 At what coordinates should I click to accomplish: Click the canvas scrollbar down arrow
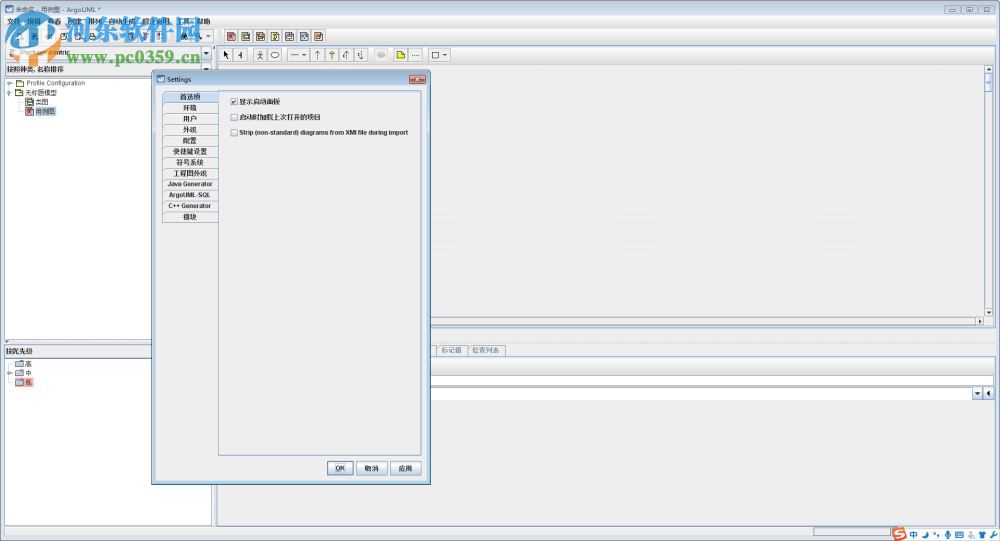(989, 313)
